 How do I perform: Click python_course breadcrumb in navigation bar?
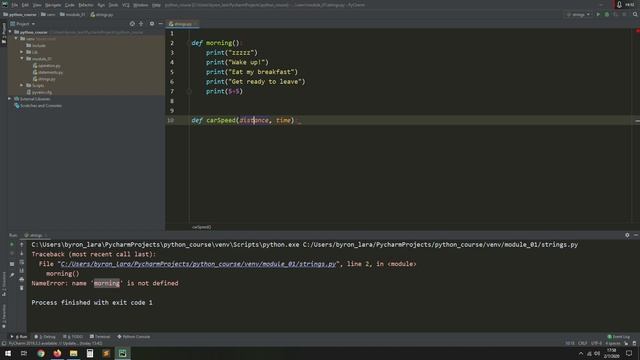tap(20, 14)
